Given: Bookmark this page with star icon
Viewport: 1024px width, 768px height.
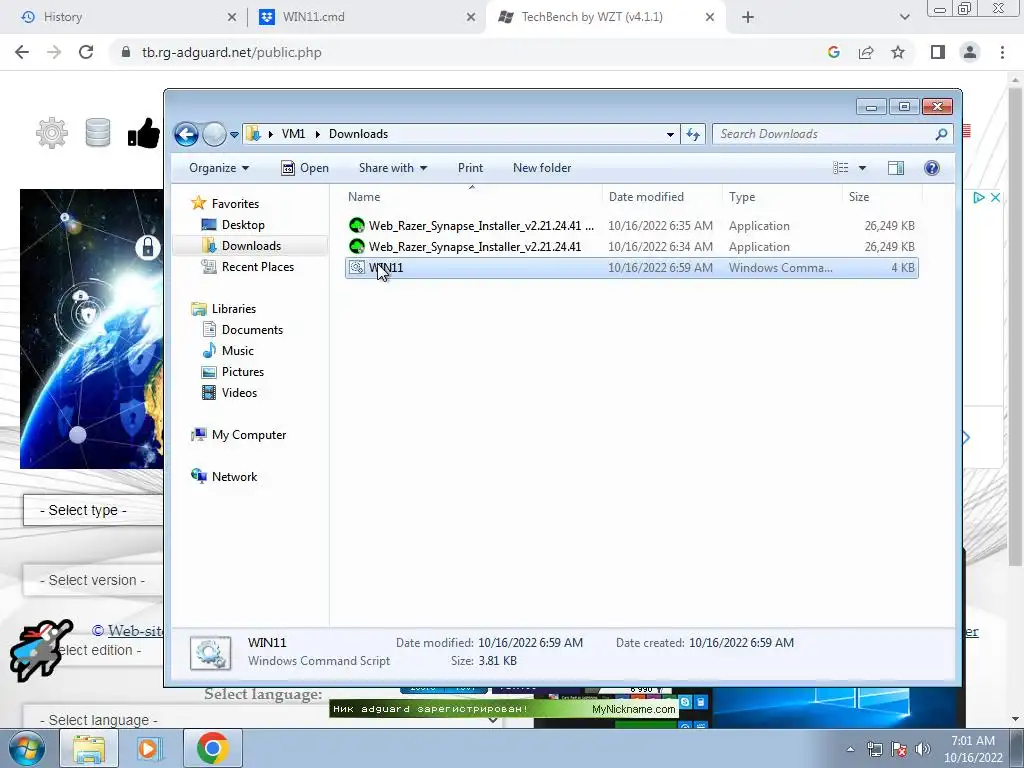Looking at the screenshot, I should (898, 52).
